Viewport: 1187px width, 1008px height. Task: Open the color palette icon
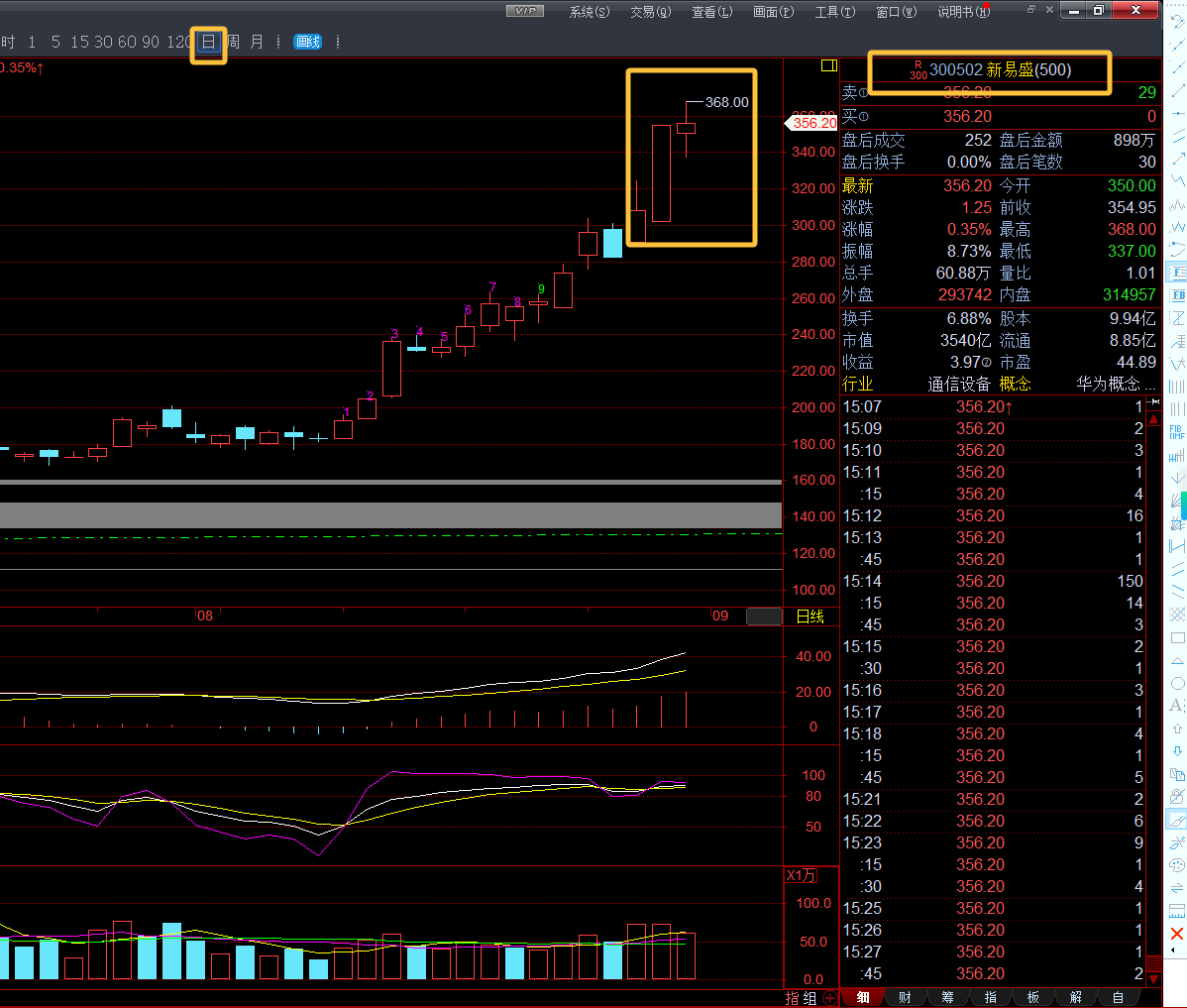(x=1177, y=865)
